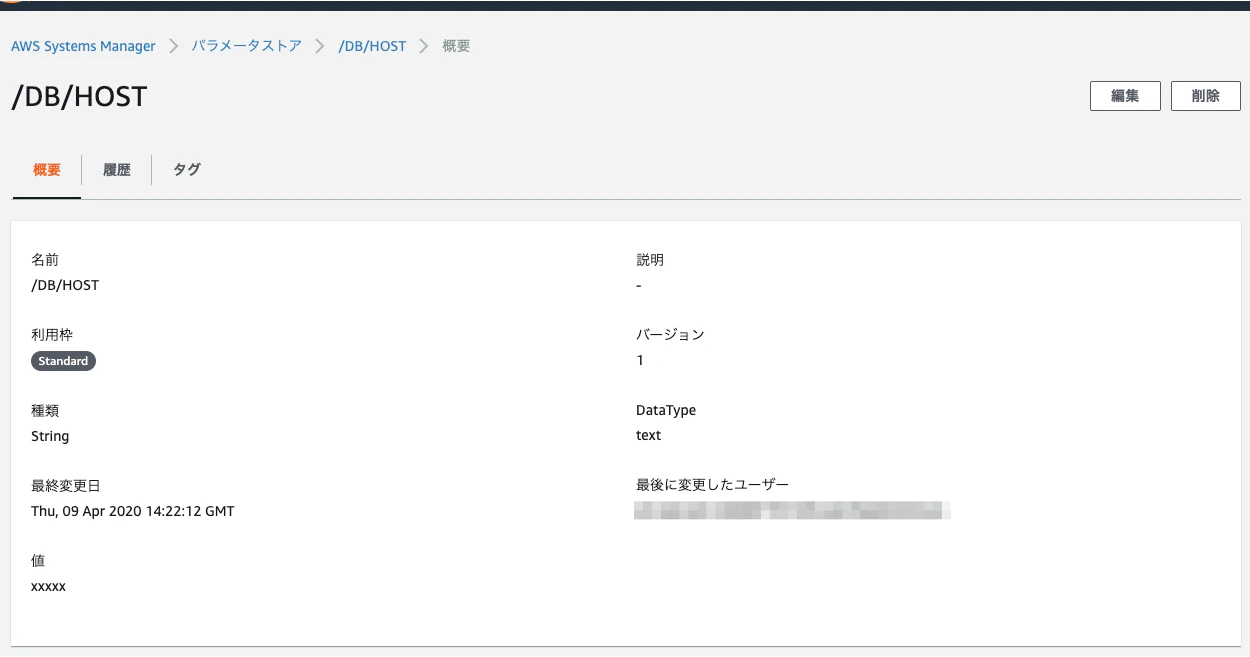Click the 概要 breadcrumb entry

coord(455,46)
